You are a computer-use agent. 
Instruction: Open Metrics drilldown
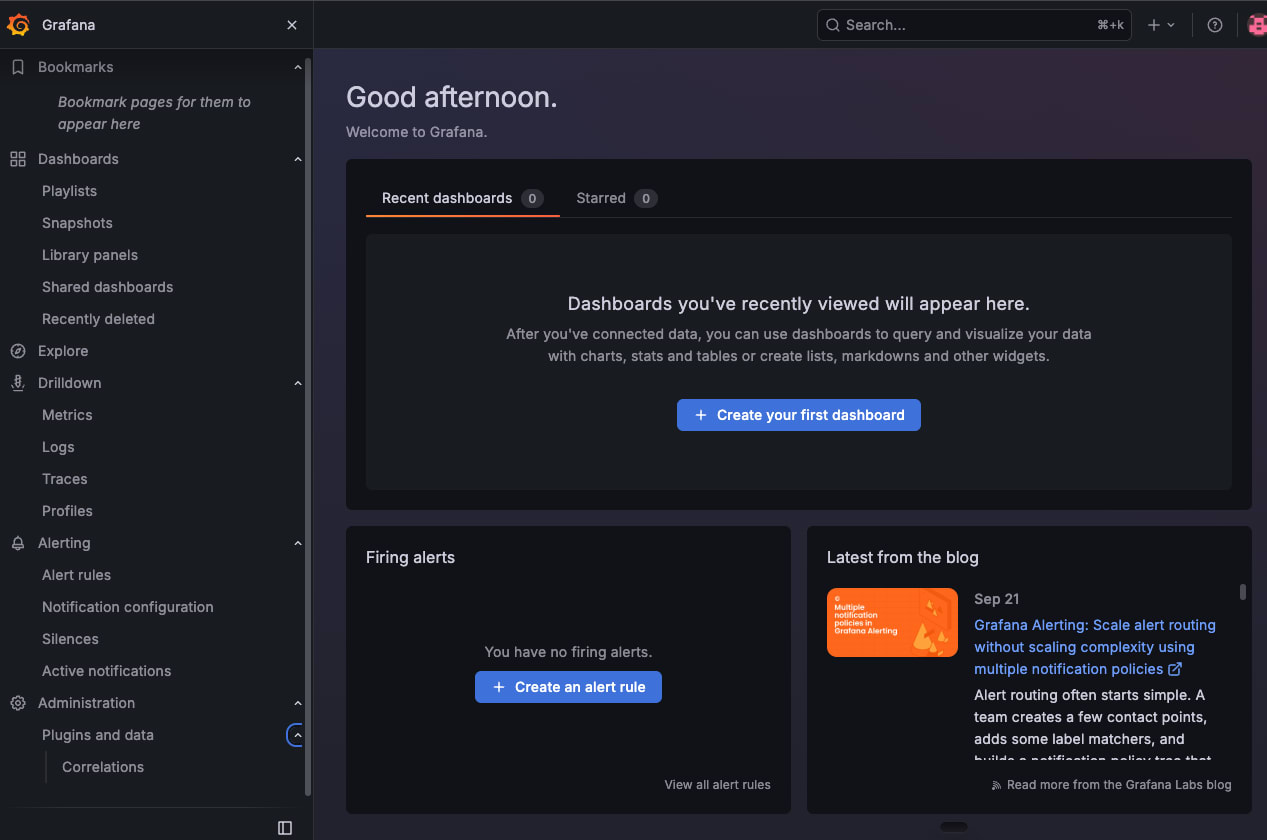[x=67, y=415]
